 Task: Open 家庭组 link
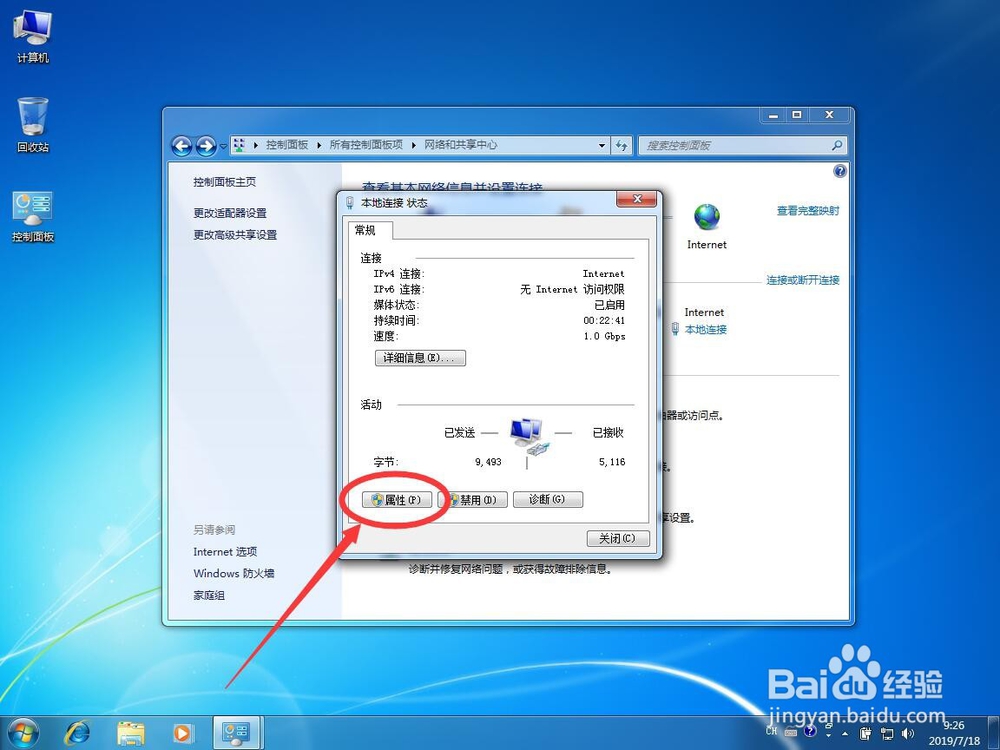pos(209,595)
